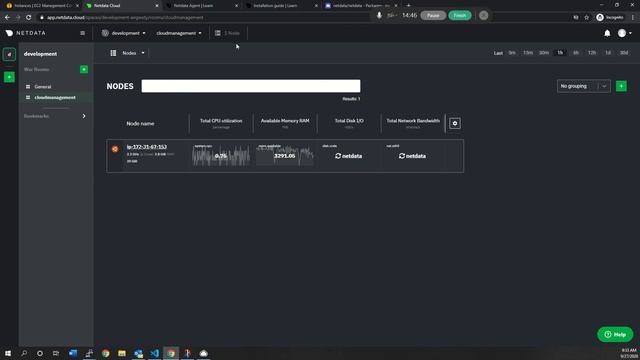Open the Nodes view dropdown
640x360 pixels.
(x=133, y=53)
